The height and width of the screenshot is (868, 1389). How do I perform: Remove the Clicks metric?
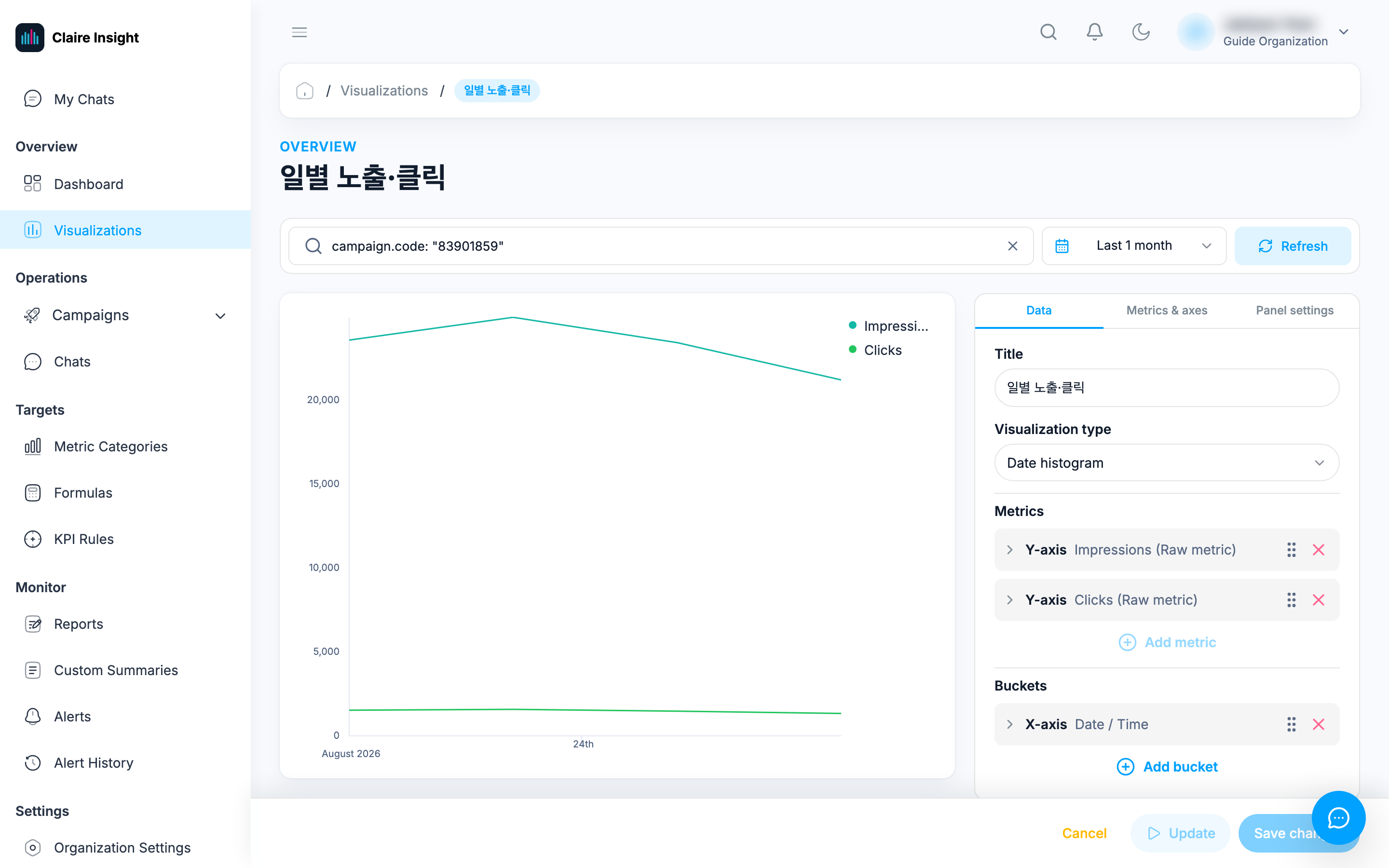(1319, 600)
